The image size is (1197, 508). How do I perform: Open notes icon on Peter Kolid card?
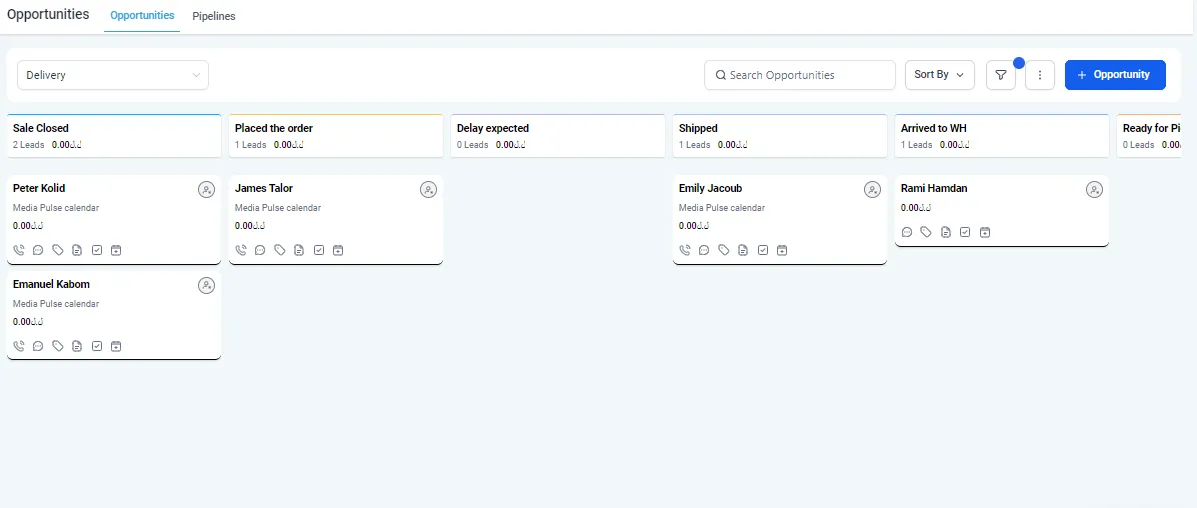[x=77, y=250]
